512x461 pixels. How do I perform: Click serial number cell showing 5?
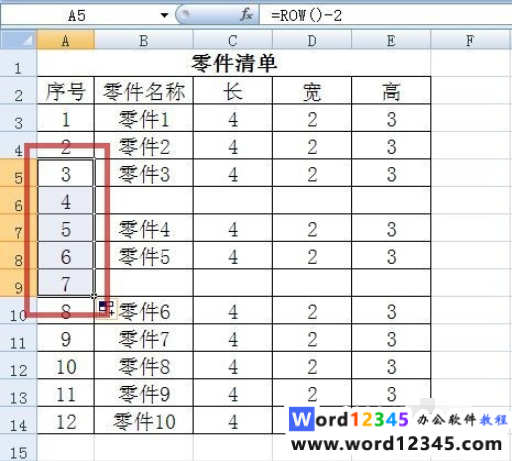[66, 228]
